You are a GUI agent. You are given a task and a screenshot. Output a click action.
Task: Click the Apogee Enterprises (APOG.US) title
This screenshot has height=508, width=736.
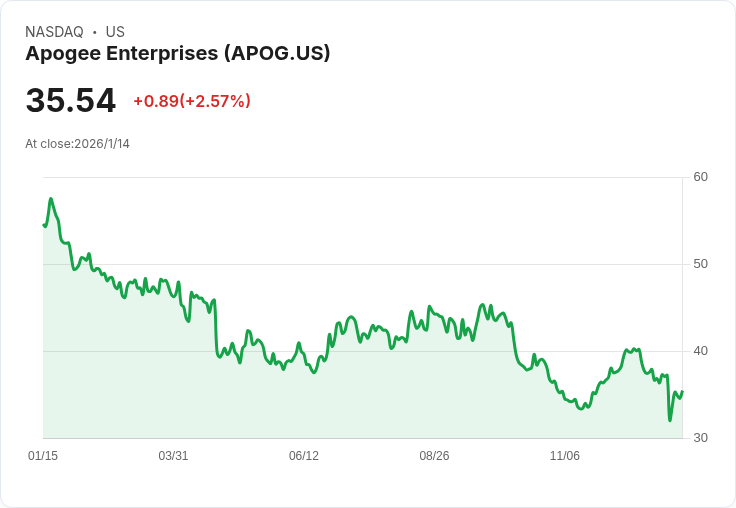177,53
